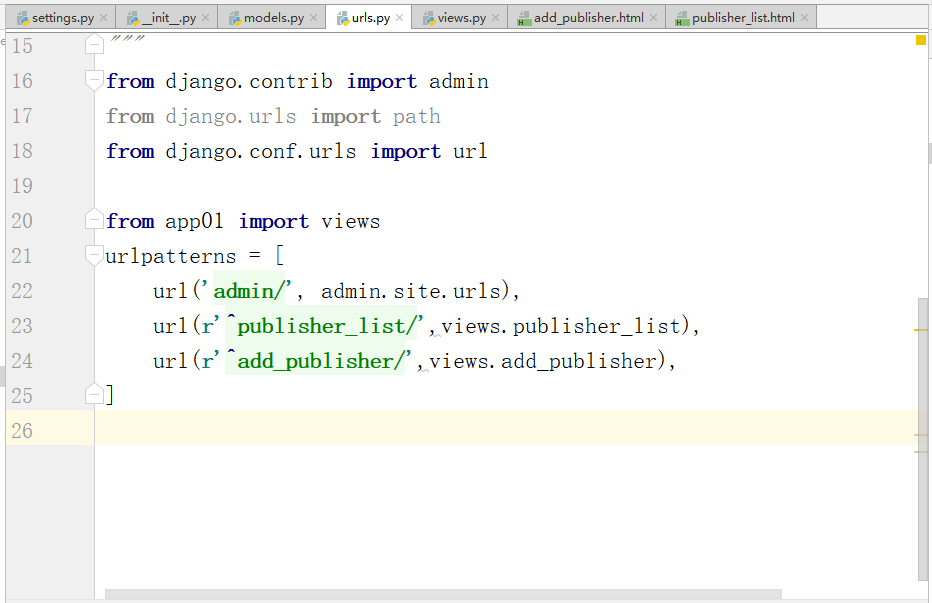Close the urls.py tab
The image size is (932, 603).
coord(399,18)
